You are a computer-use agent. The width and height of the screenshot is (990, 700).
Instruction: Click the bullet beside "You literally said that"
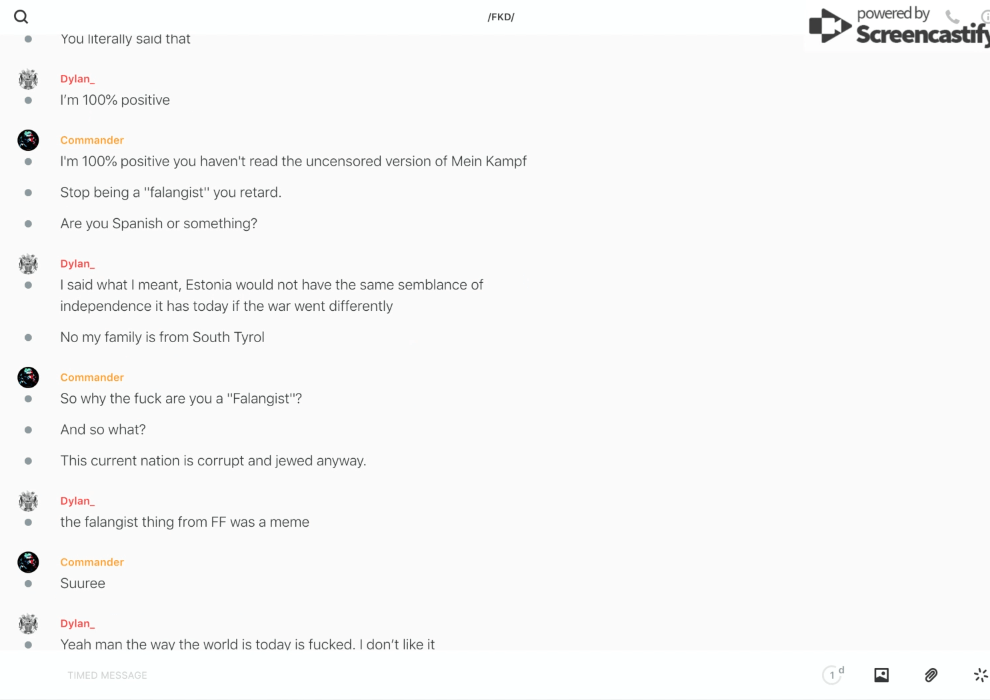click(28, 39)
